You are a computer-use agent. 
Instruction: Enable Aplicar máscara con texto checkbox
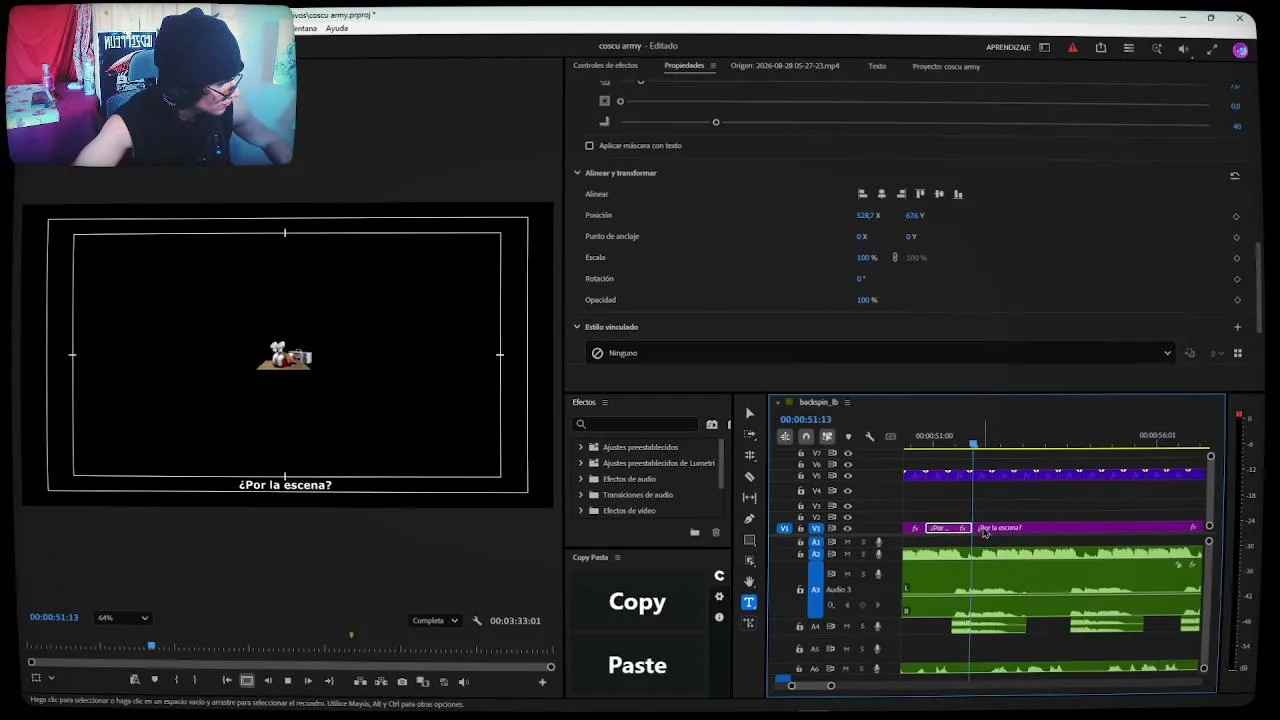click(589, 146)
